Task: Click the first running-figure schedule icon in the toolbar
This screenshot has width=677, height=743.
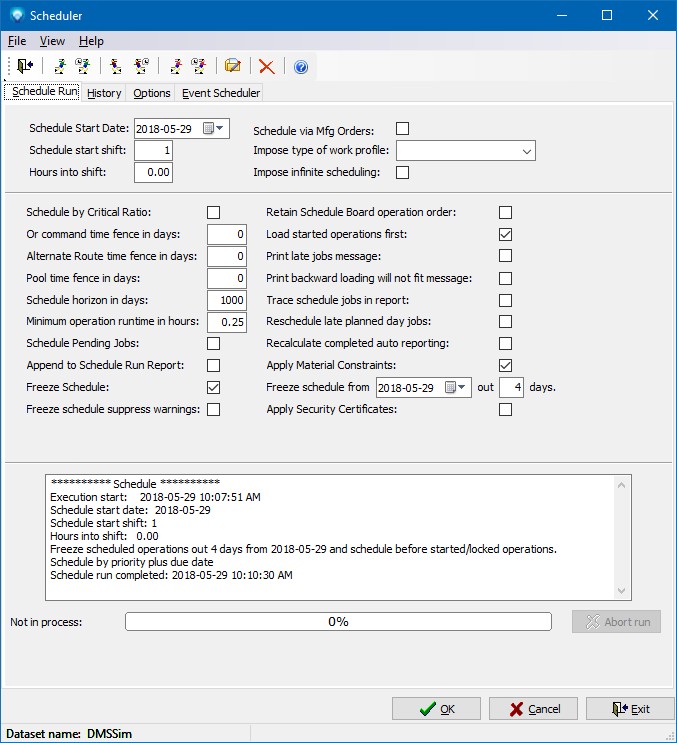Action: tap(61, 66)
